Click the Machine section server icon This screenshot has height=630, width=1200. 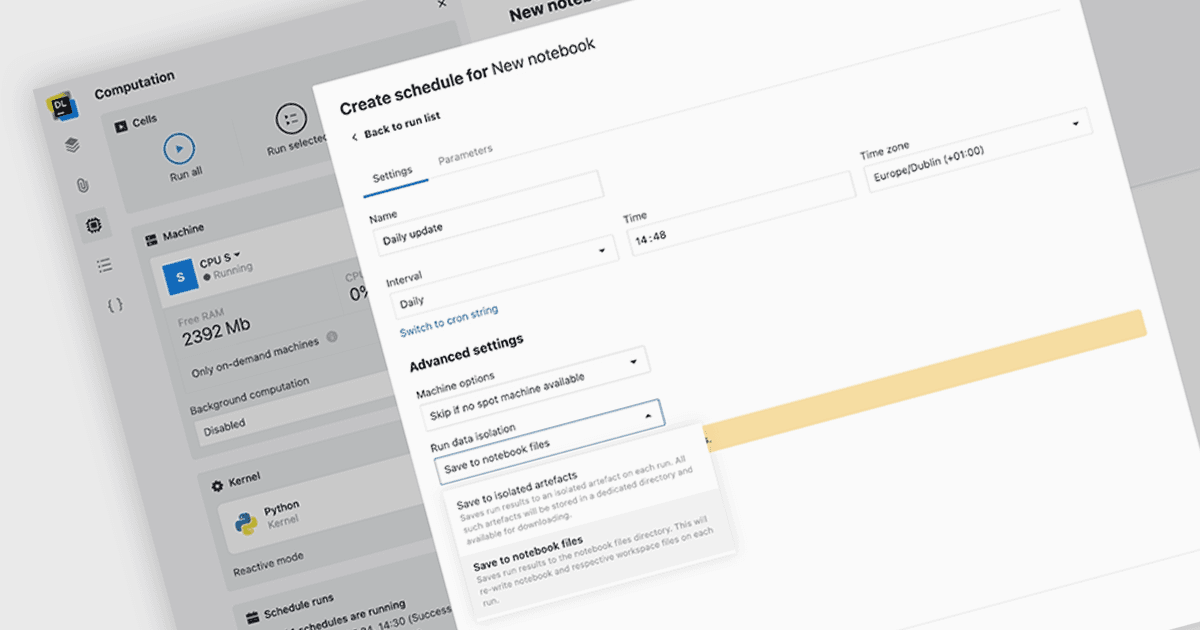pos(151,239)
